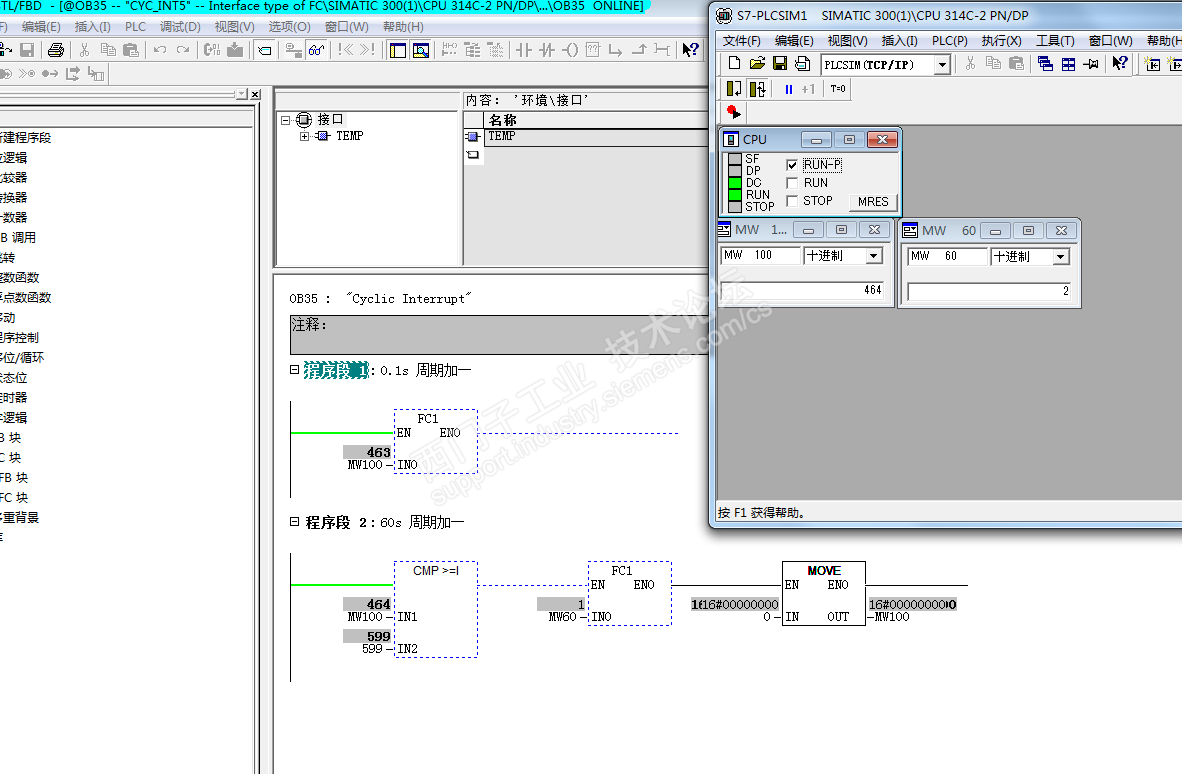Open the format dropdown in MW 100 window
1182x774 pixels.
[x=874, y=255]
